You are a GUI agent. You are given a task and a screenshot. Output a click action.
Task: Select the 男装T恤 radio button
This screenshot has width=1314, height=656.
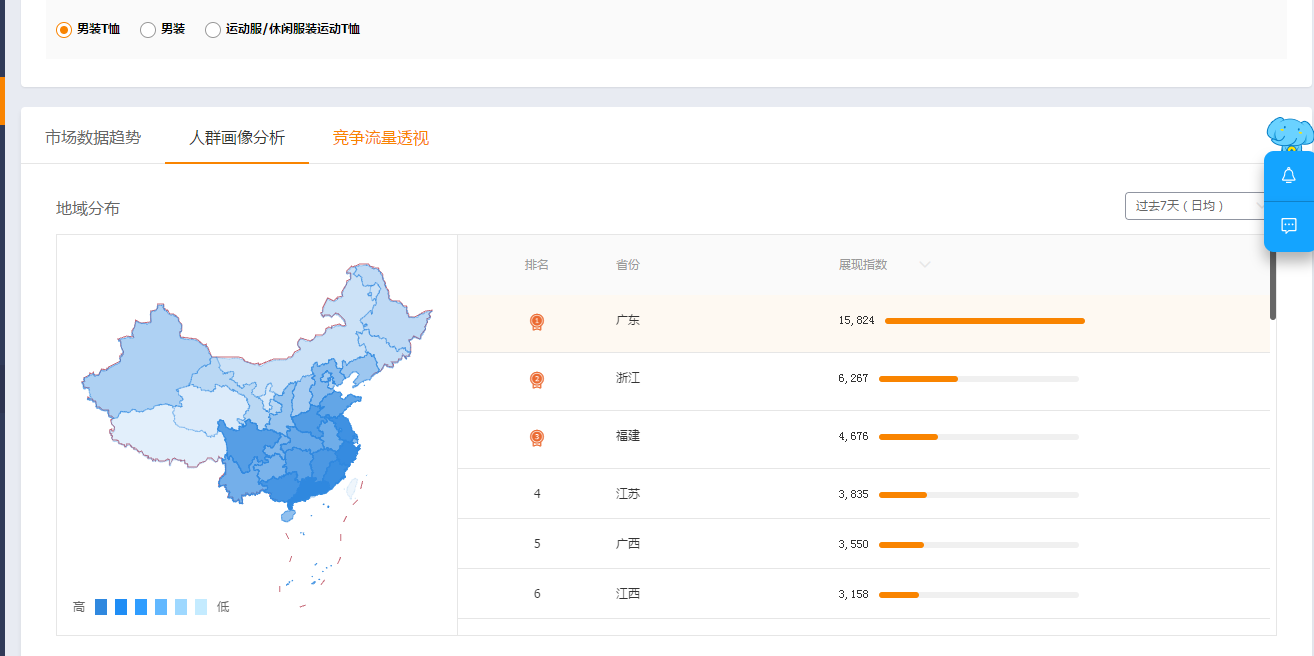(64, 30)
